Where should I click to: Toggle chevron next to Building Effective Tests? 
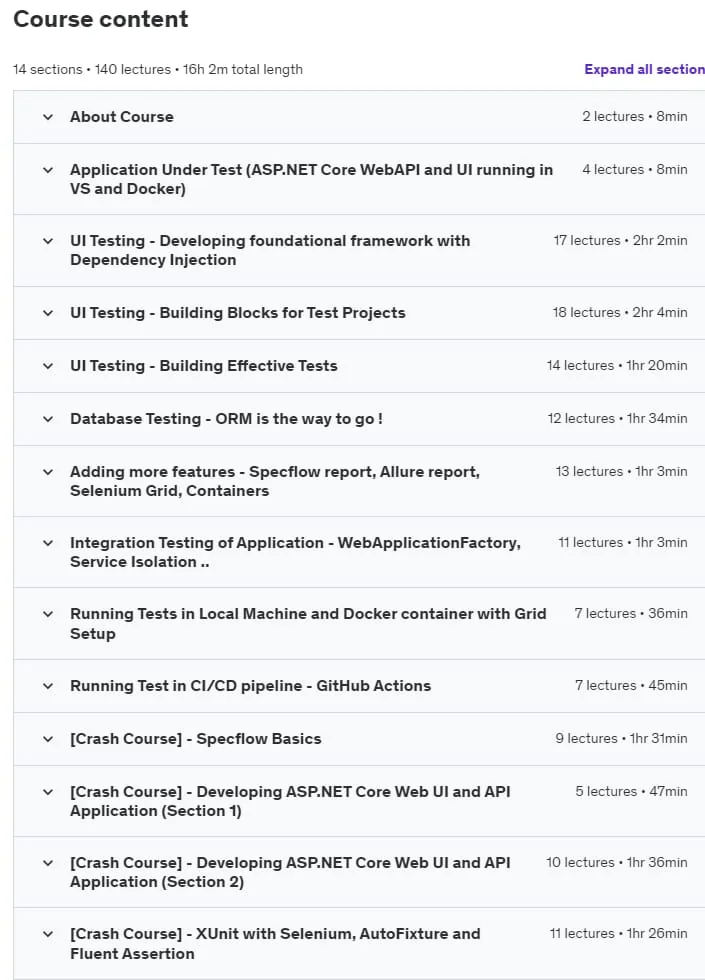48,366
